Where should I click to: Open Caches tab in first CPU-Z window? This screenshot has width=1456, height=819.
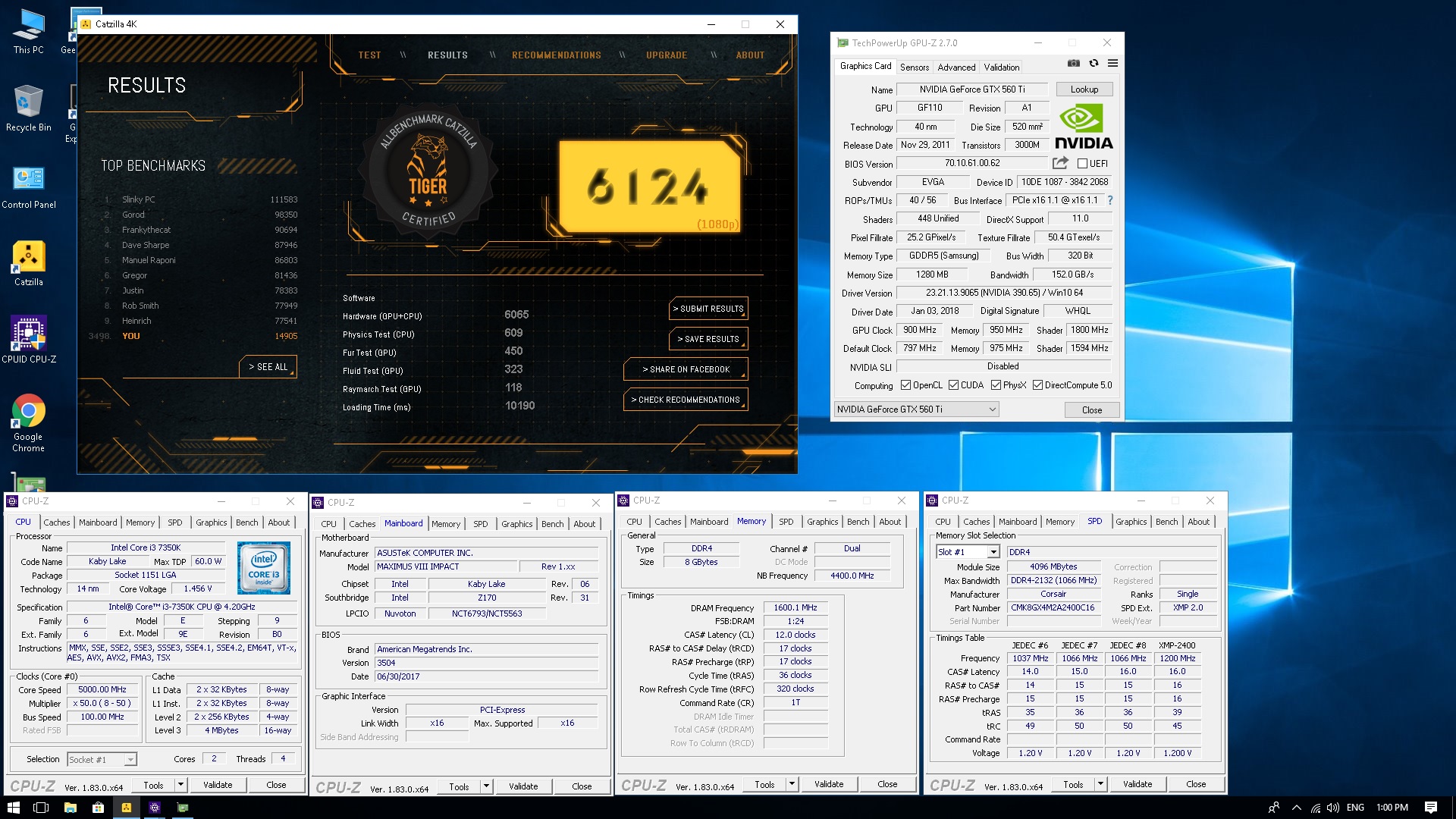coord(57,522)
